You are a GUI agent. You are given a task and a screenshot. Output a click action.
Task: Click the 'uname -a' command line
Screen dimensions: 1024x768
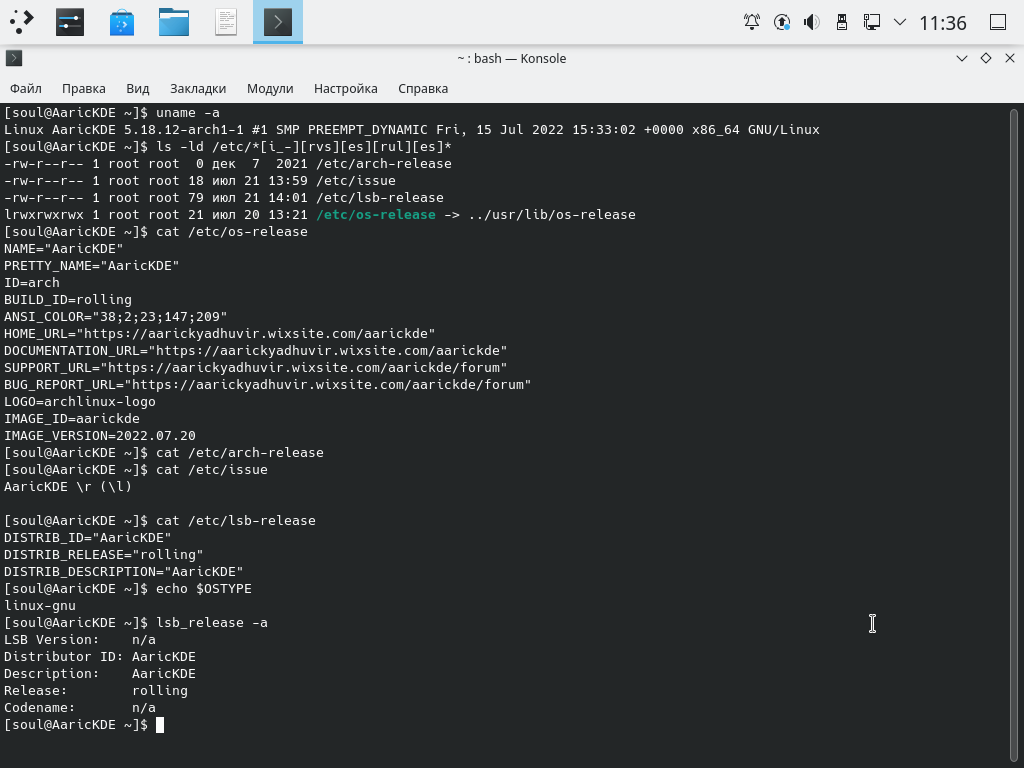coord(112,112)
